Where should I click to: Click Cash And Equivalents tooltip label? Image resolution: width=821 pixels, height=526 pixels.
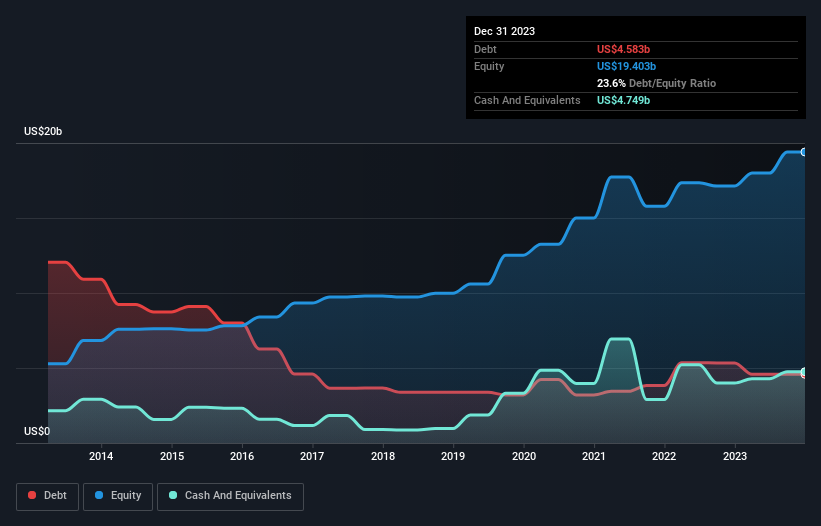[527, 100]
